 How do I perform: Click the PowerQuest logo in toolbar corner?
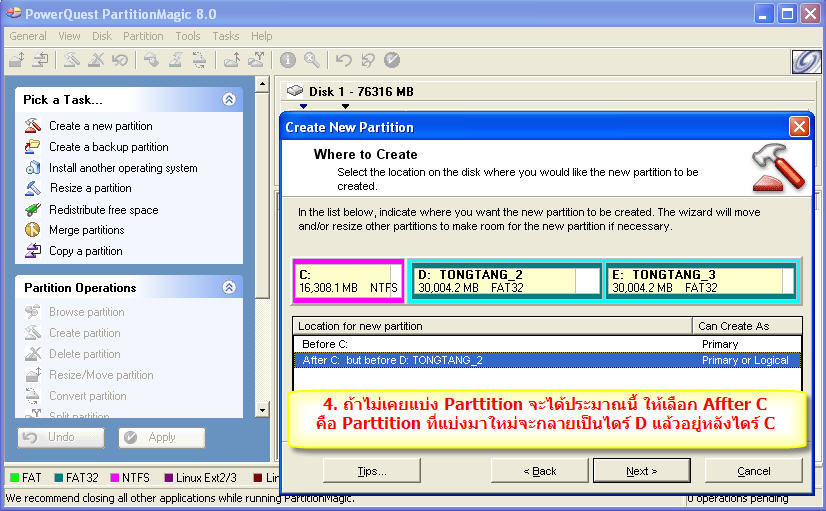pos(807,61)
